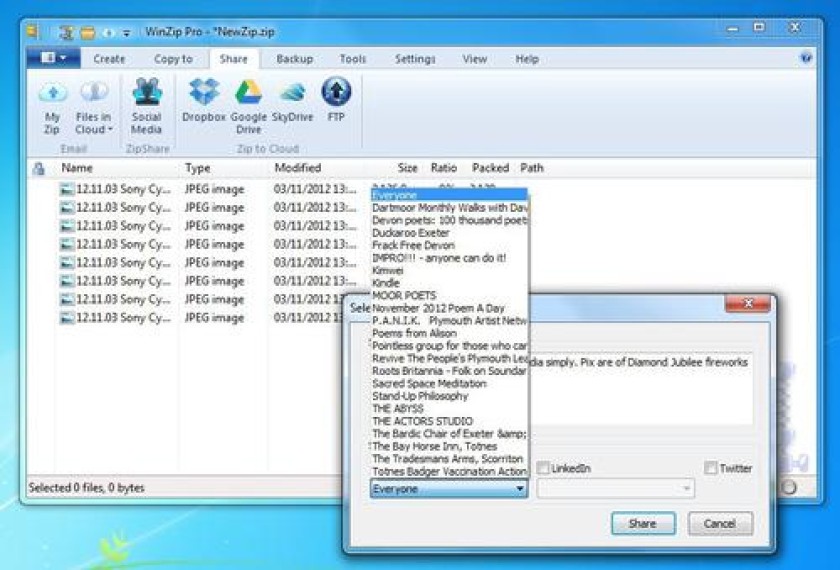This screenshot has width=840, height=570.
Task: Open the Tools tab
Action: [352, 59]
